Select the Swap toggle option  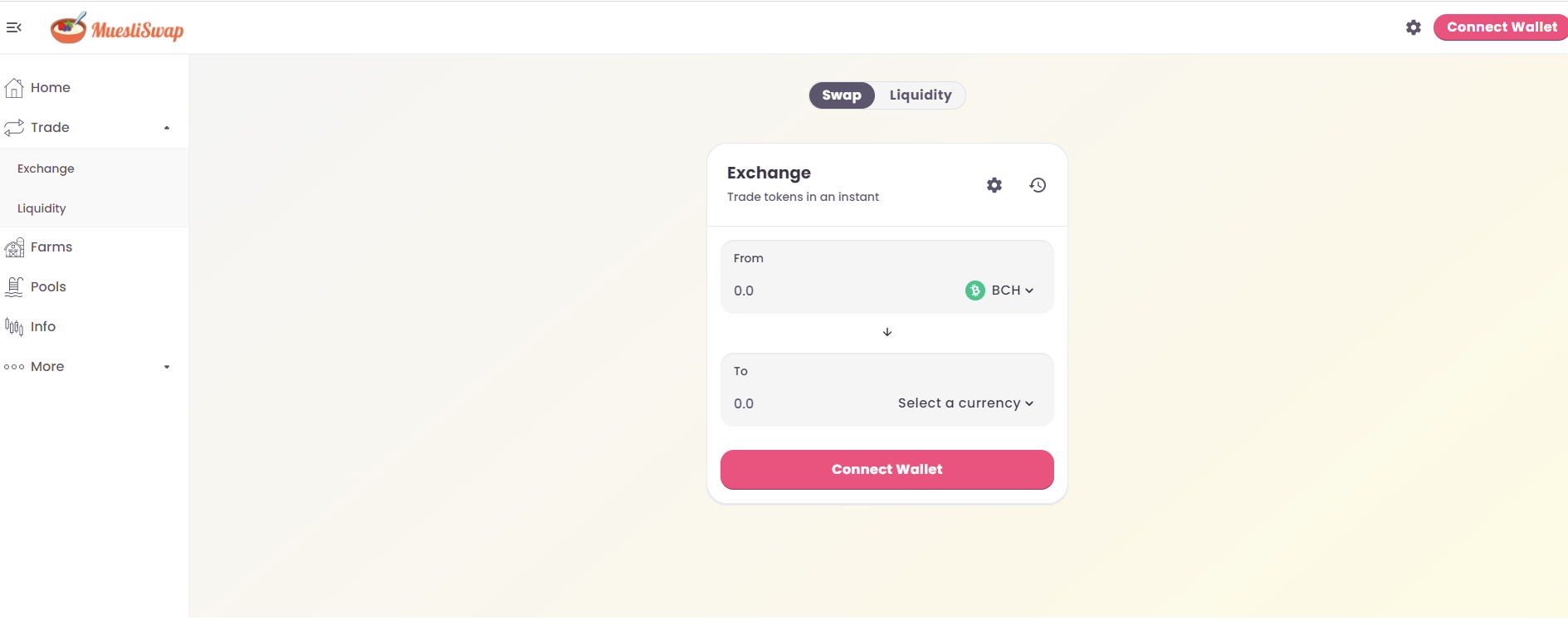[x=842, y=95]
